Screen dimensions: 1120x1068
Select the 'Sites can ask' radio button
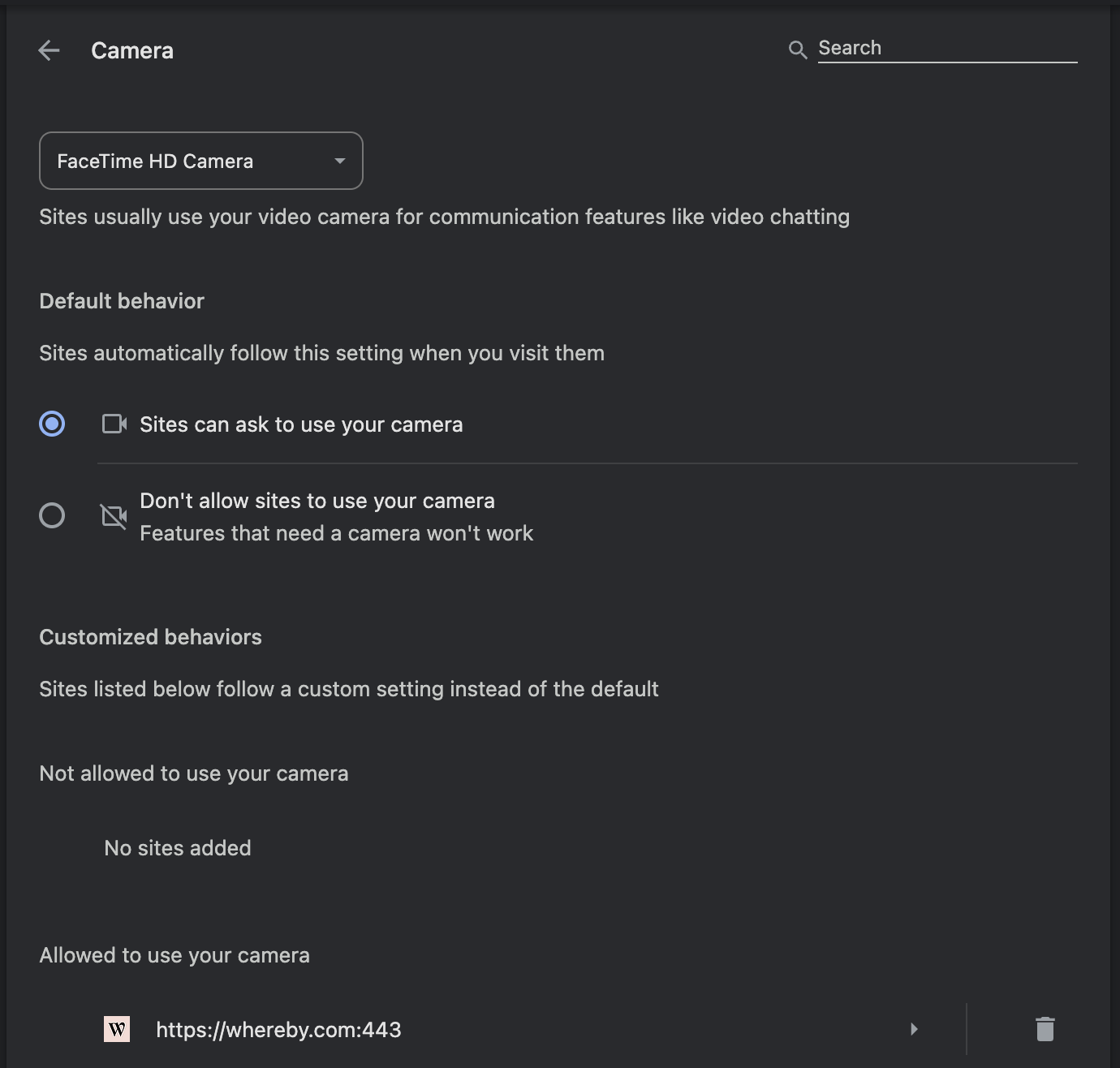pyautogui.click(x=52, y=424)
